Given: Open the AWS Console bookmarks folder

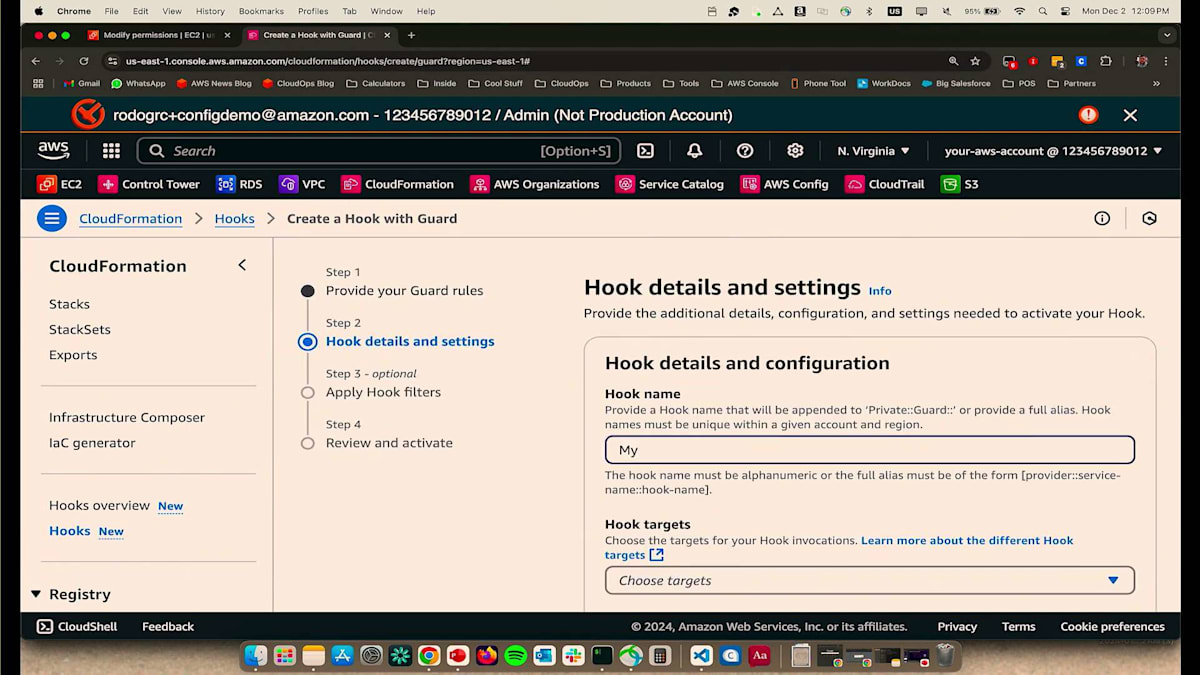Looking at the screenshot, I should (745, 84).
